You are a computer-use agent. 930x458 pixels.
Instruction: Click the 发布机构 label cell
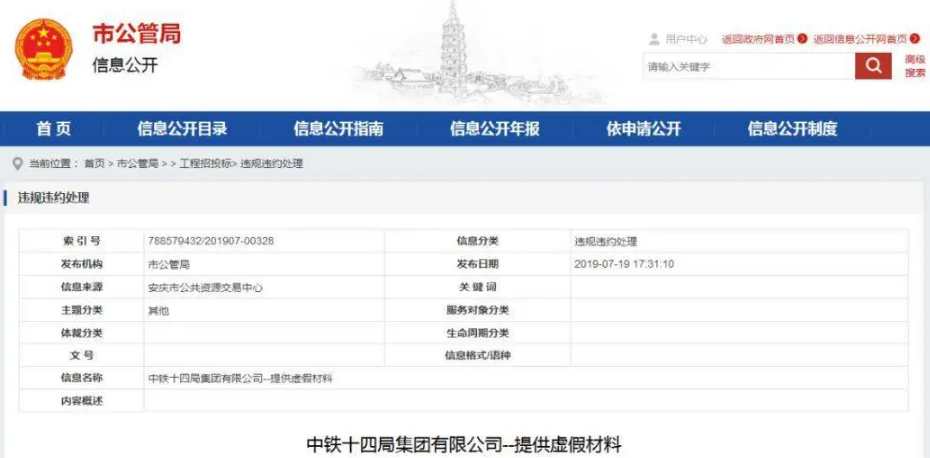82,264
